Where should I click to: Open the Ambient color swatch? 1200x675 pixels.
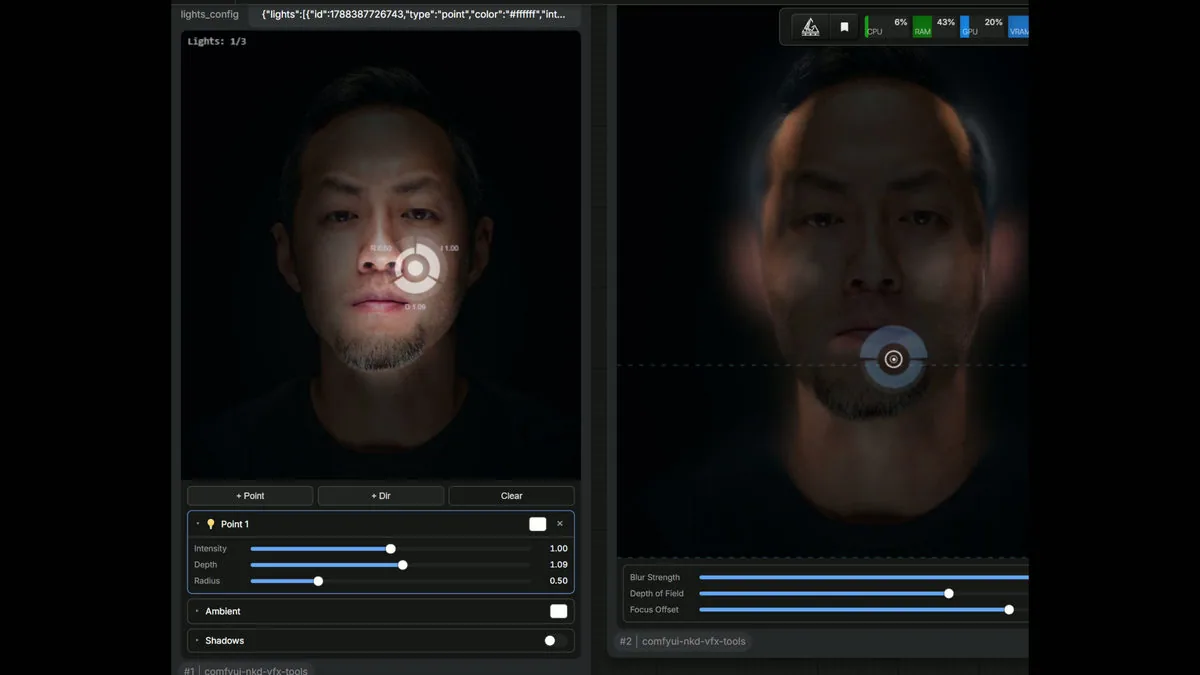pyautogui.click(x=558, y=611)
